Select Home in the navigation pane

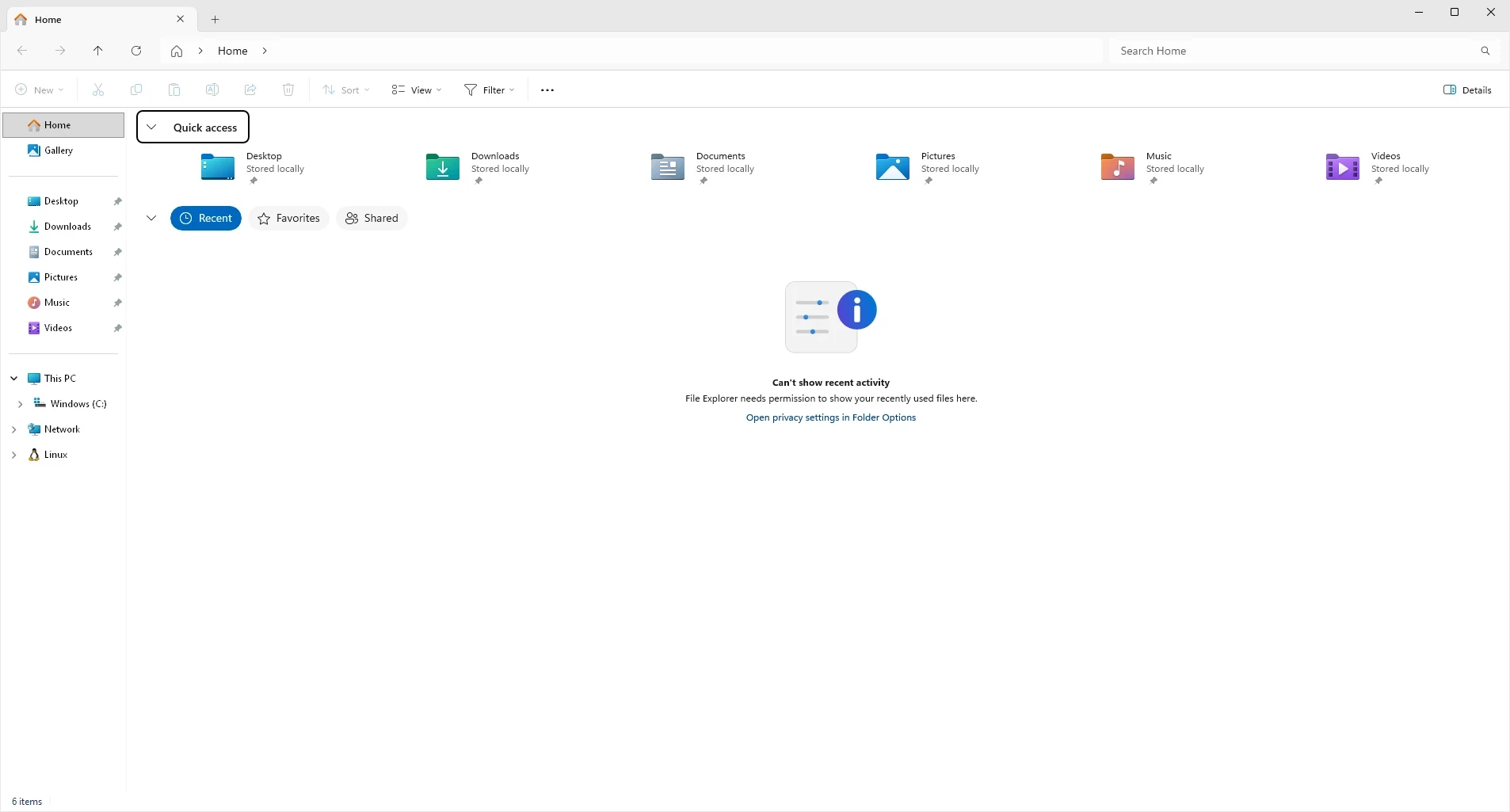(63, 125)
